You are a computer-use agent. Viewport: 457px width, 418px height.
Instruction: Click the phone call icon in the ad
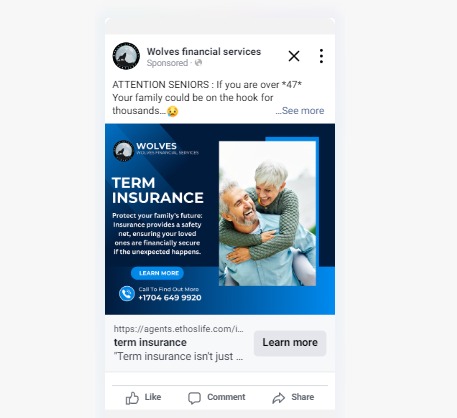coord(127,294)
